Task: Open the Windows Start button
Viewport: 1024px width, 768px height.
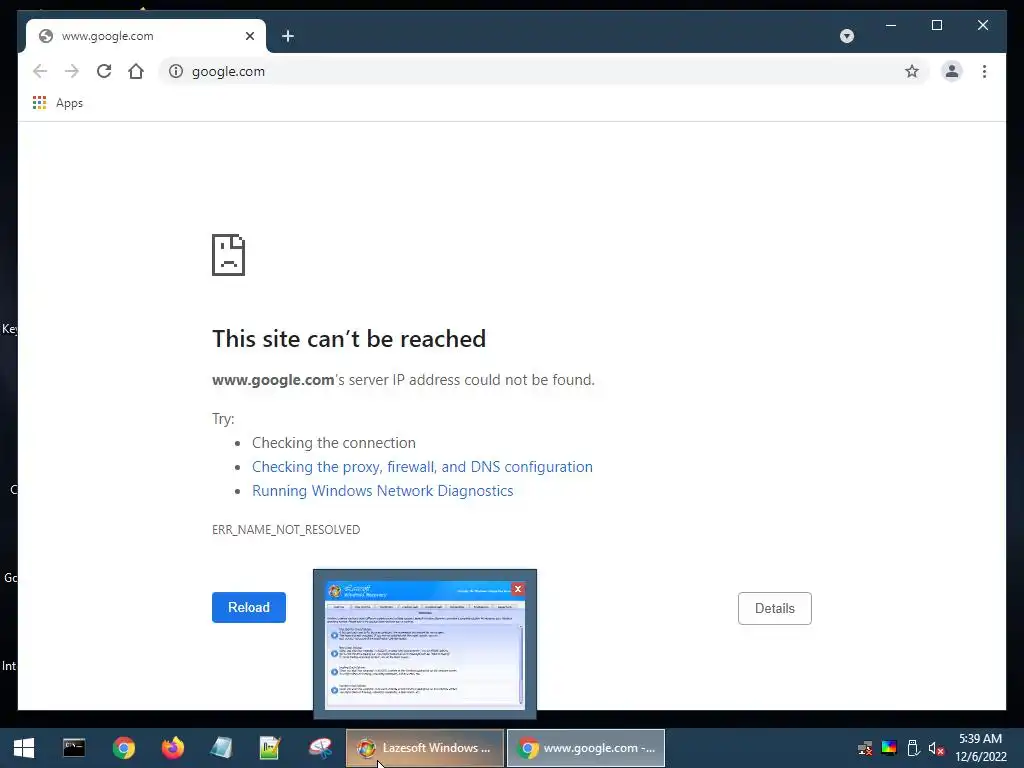Action: [24, 748]
